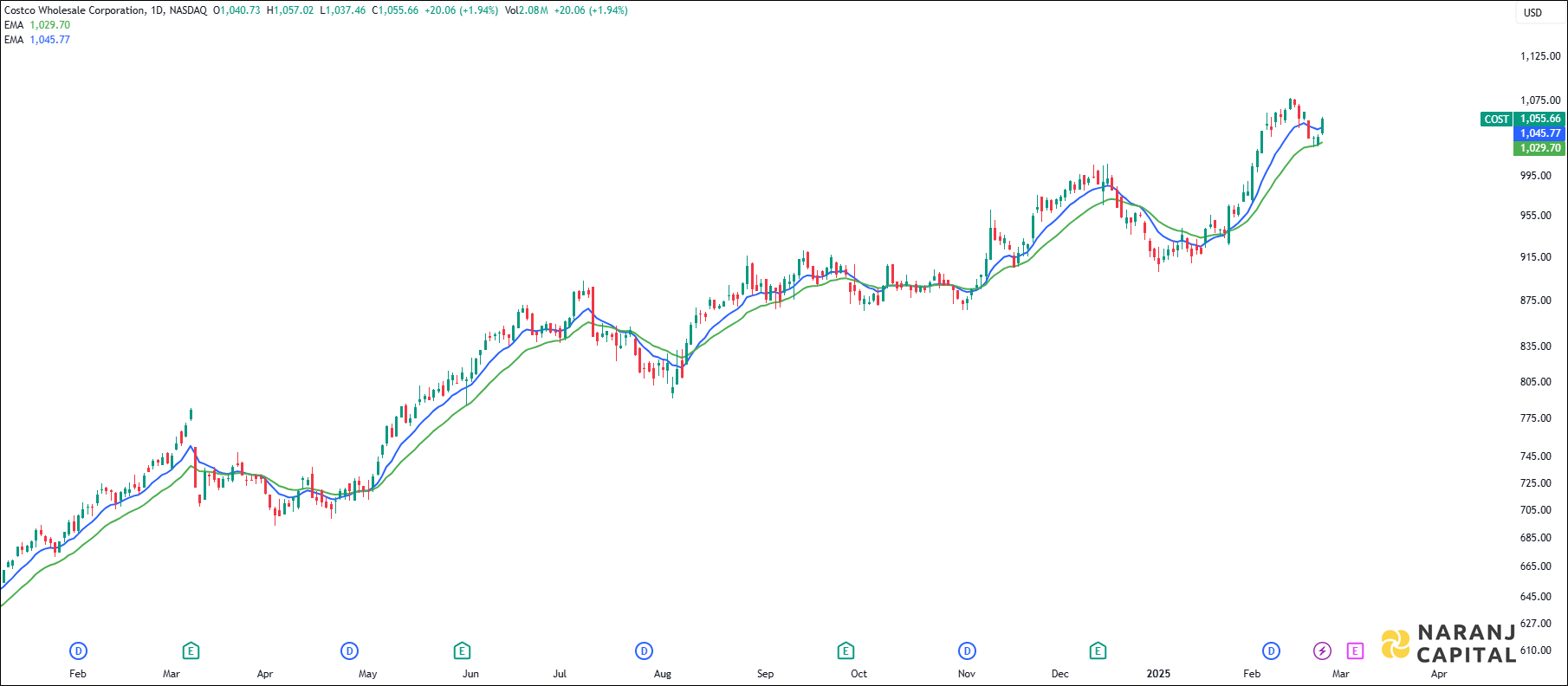1568x686 pixels.
Task: Click the Dec label on time axis
Action: [x=1060, y=674]
